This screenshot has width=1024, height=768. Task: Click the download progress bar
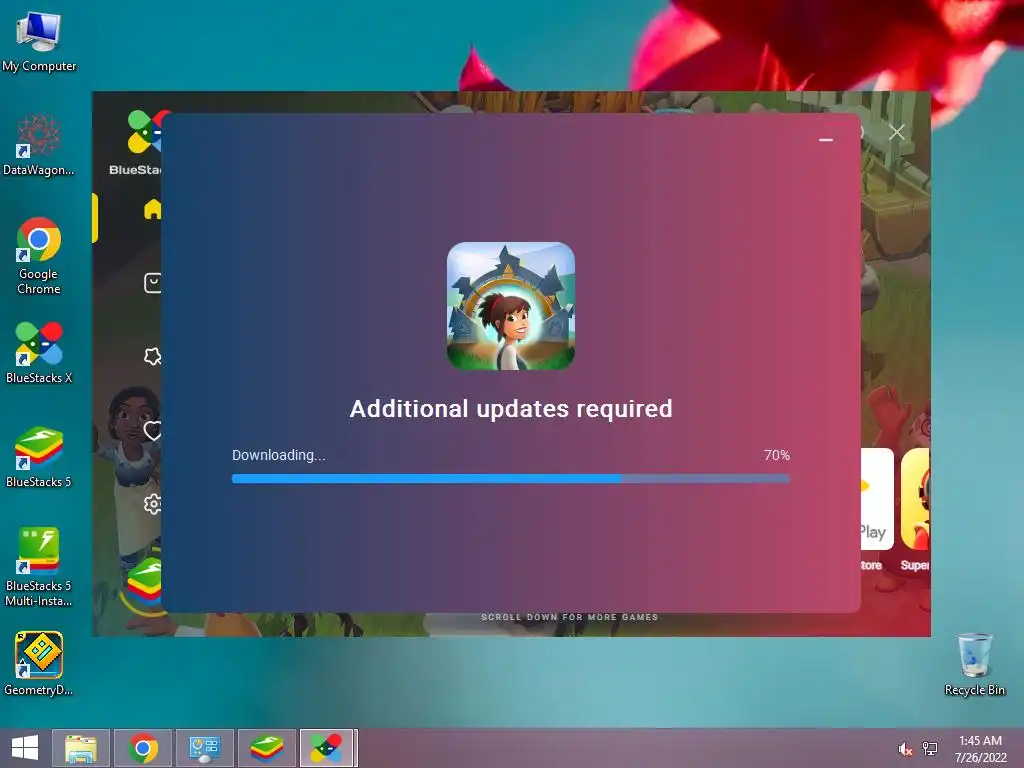pos(511,479)
